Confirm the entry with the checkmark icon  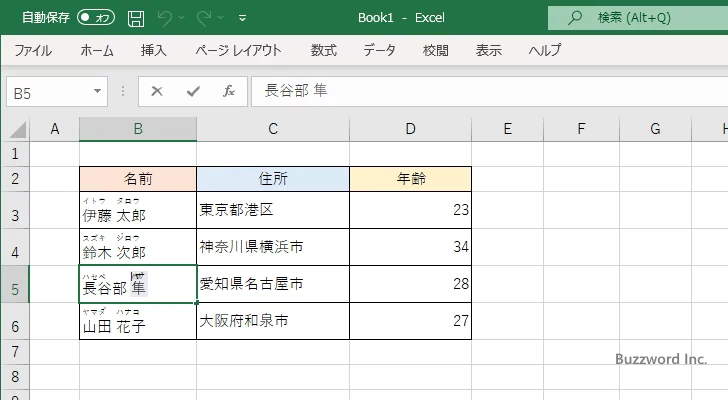point(193,91)
